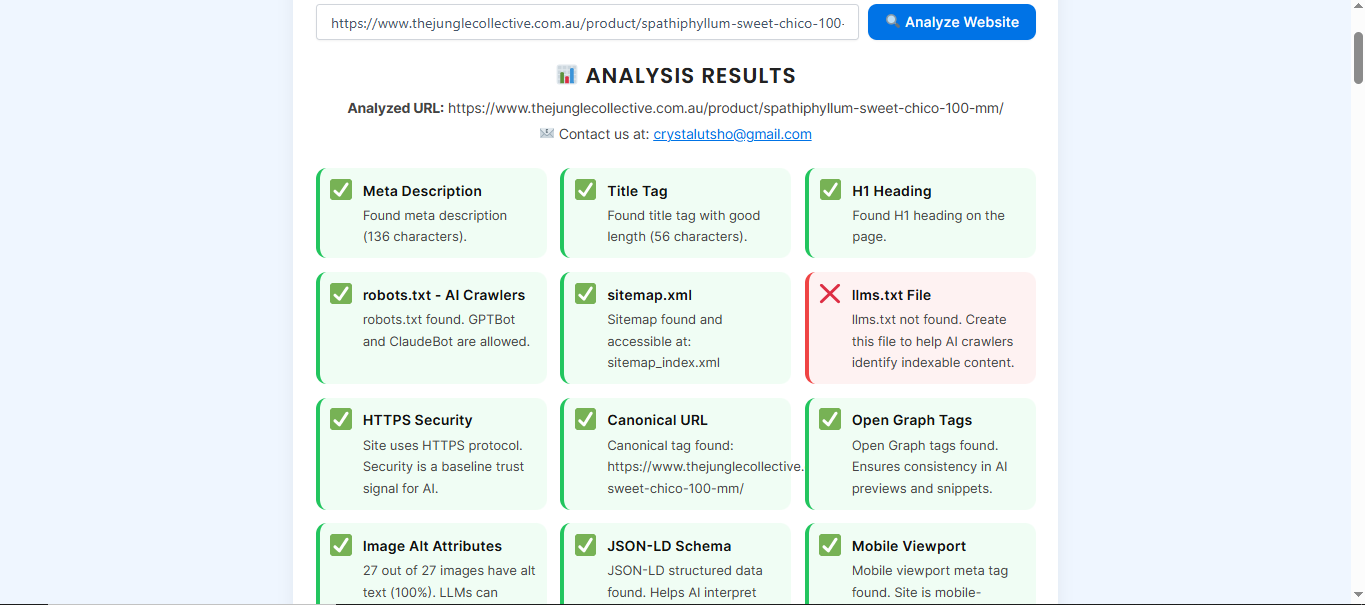Click the checkmark on sitemap.xml card
This screenshot has width=1365, height=605.
585,294
